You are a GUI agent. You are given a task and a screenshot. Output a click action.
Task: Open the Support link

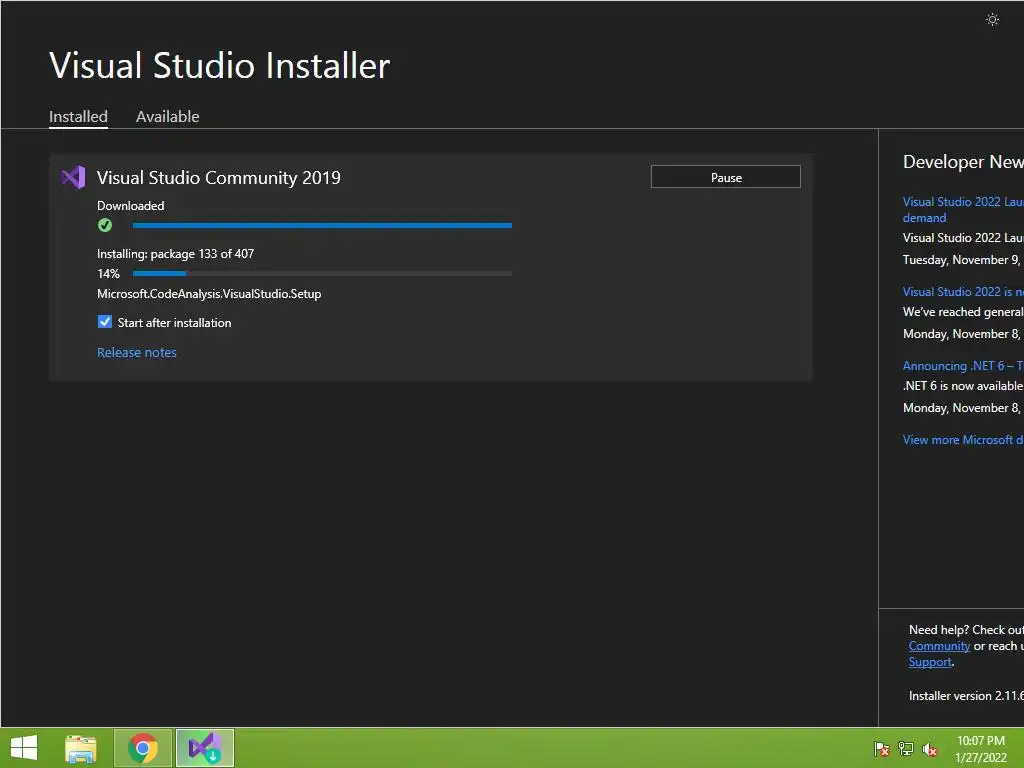point(930,662)
